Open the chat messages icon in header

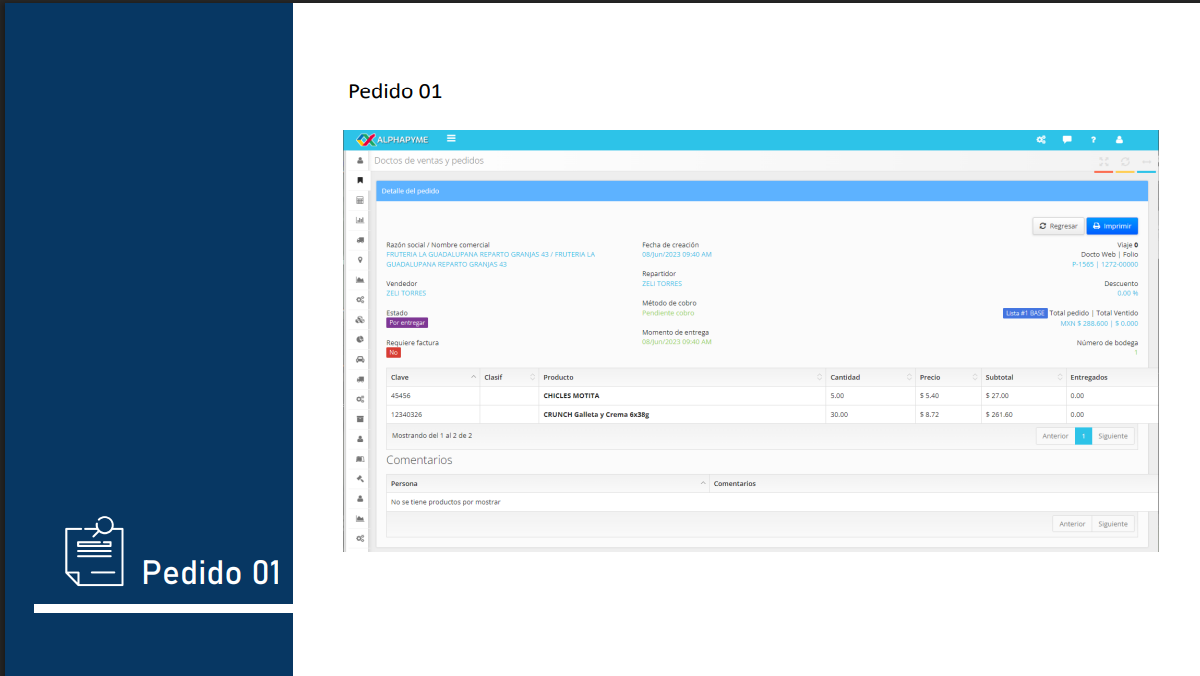1067,140
